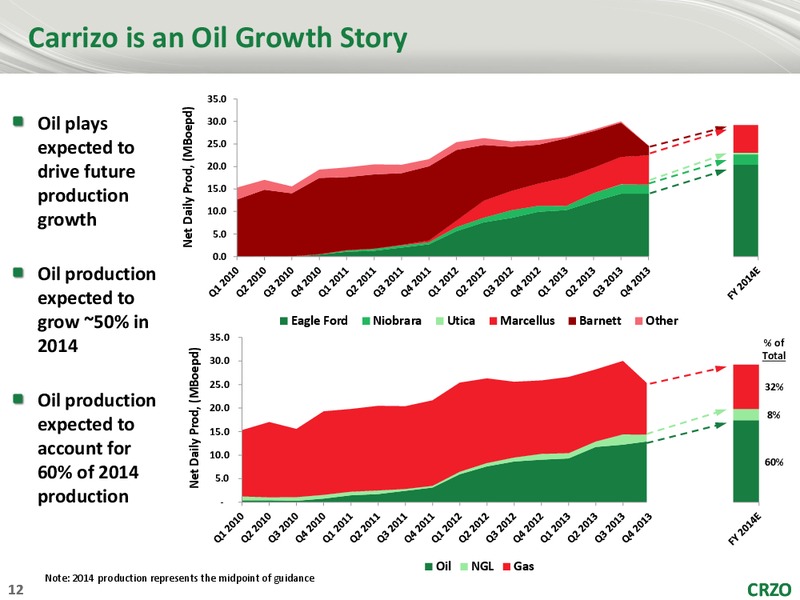The height and width of the screenshot is (600, 800).
Task: Click the bullet text about 60% of 2014 production
Action: [x=97, y=448]
